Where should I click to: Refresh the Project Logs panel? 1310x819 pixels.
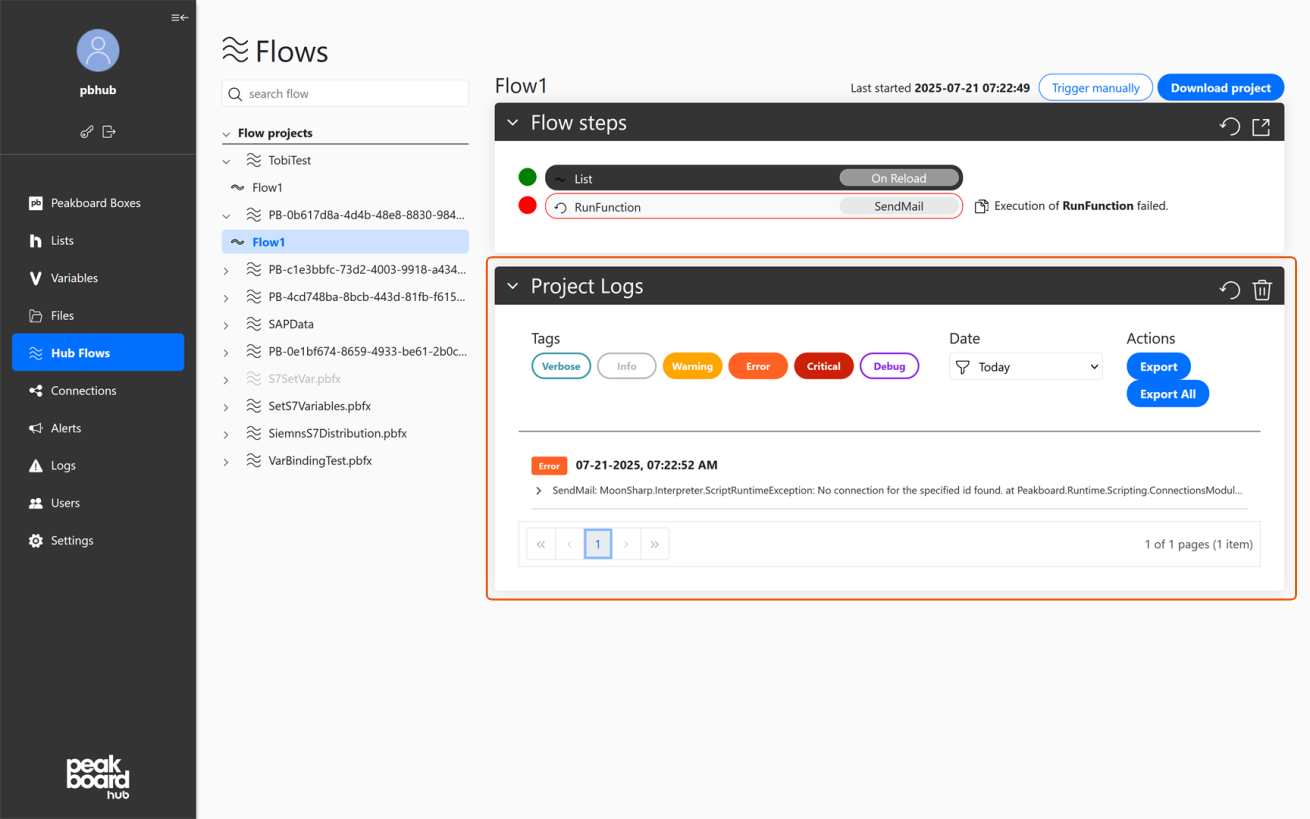(x=1229, y=289)
